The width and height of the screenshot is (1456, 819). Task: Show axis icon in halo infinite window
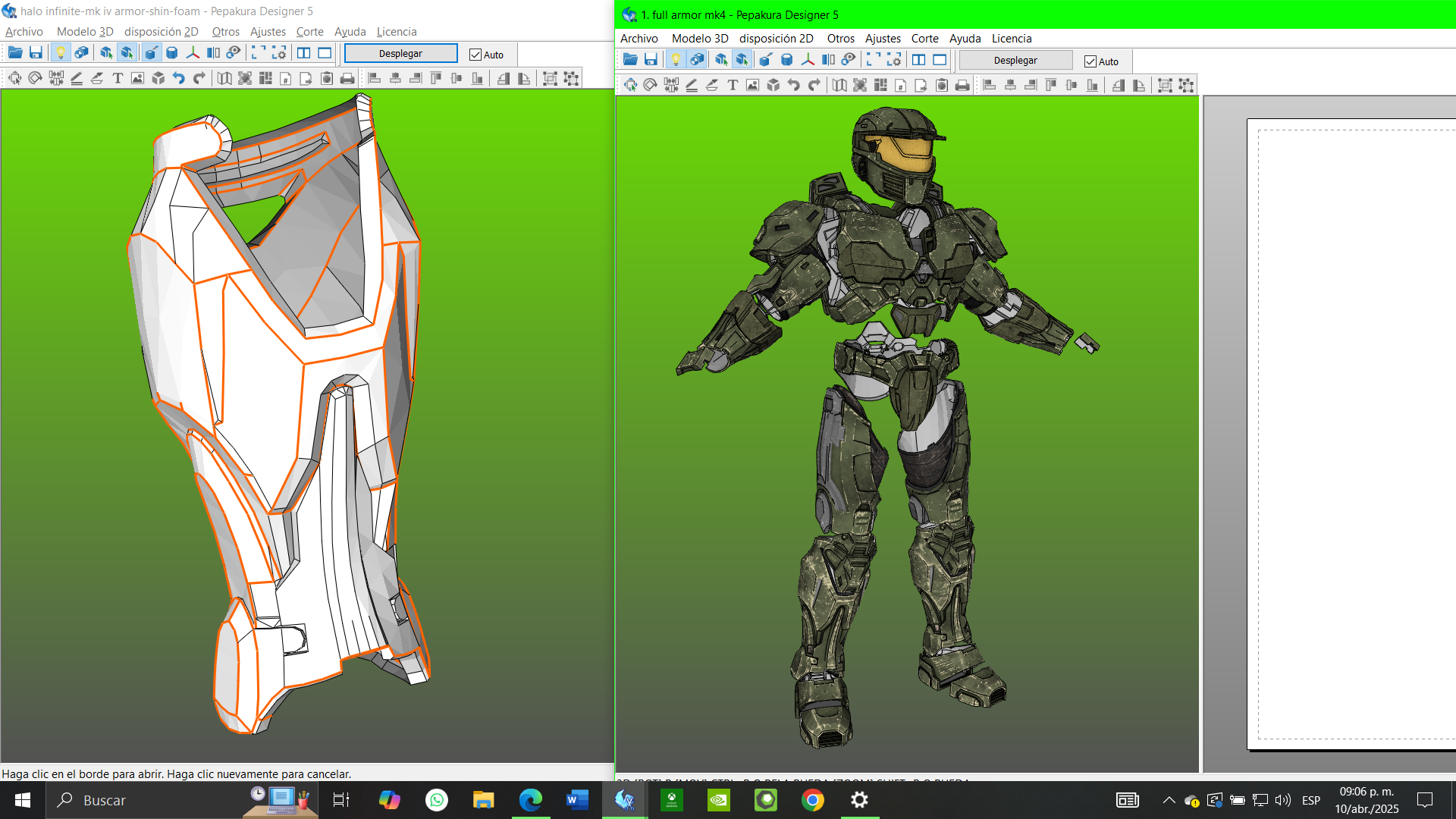point(193,53)
